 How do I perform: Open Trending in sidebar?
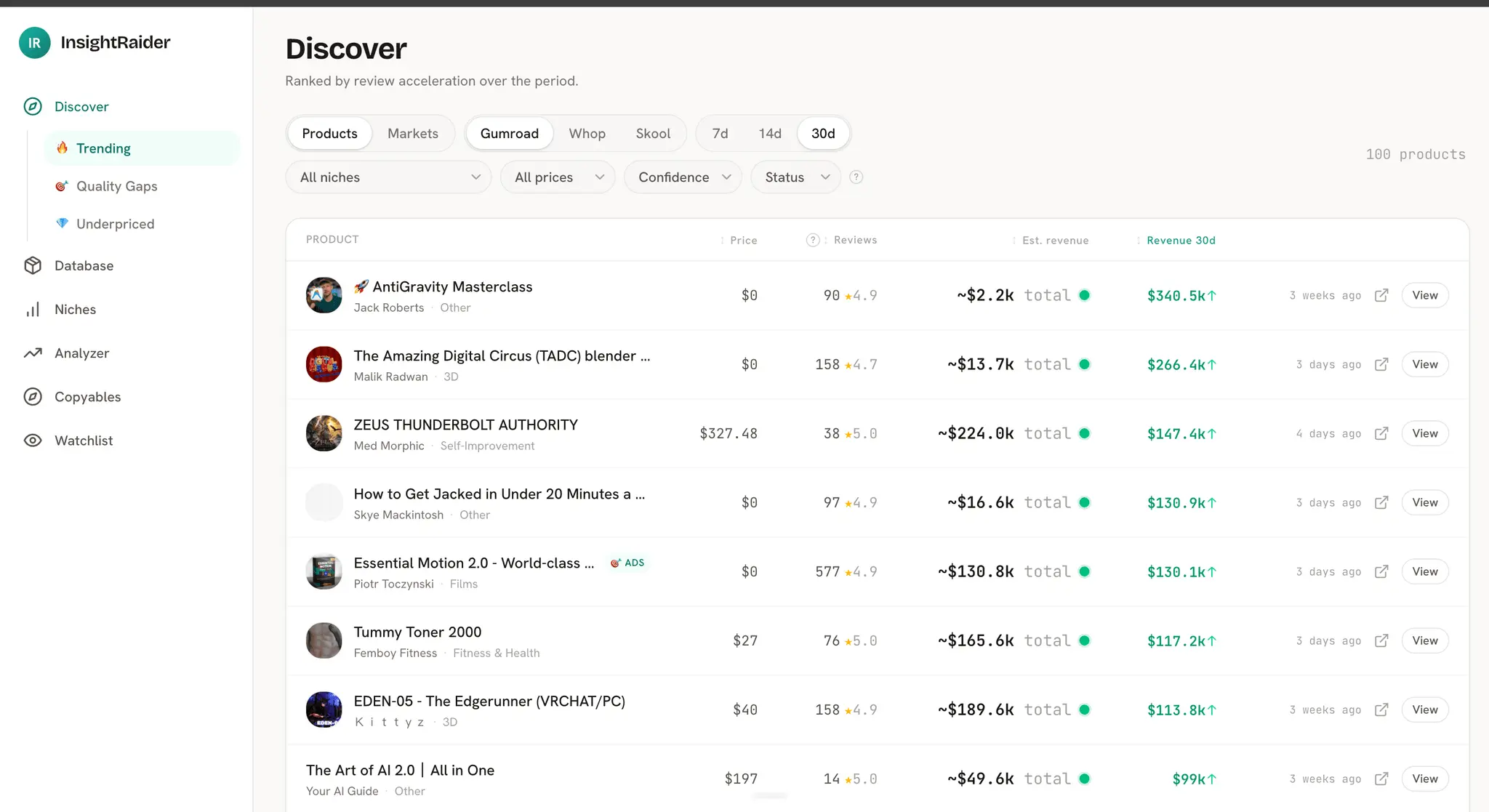[x=143, y=148]
